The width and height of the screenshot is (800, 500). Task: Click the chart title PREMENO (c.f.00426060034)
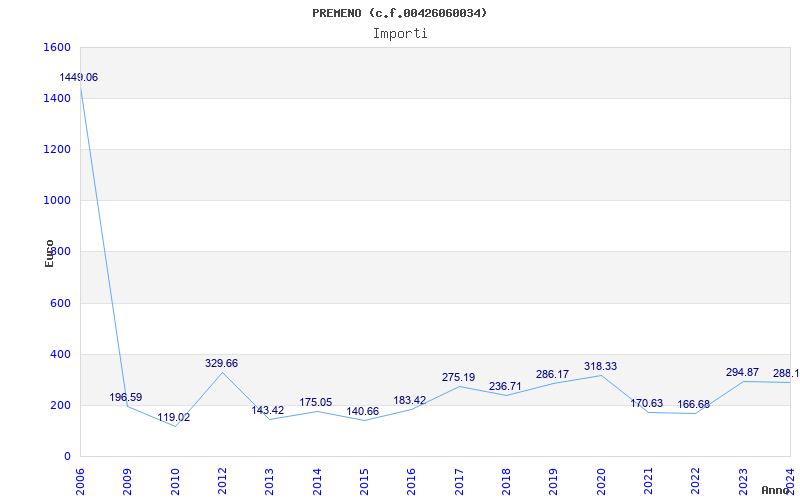point(399,13)
